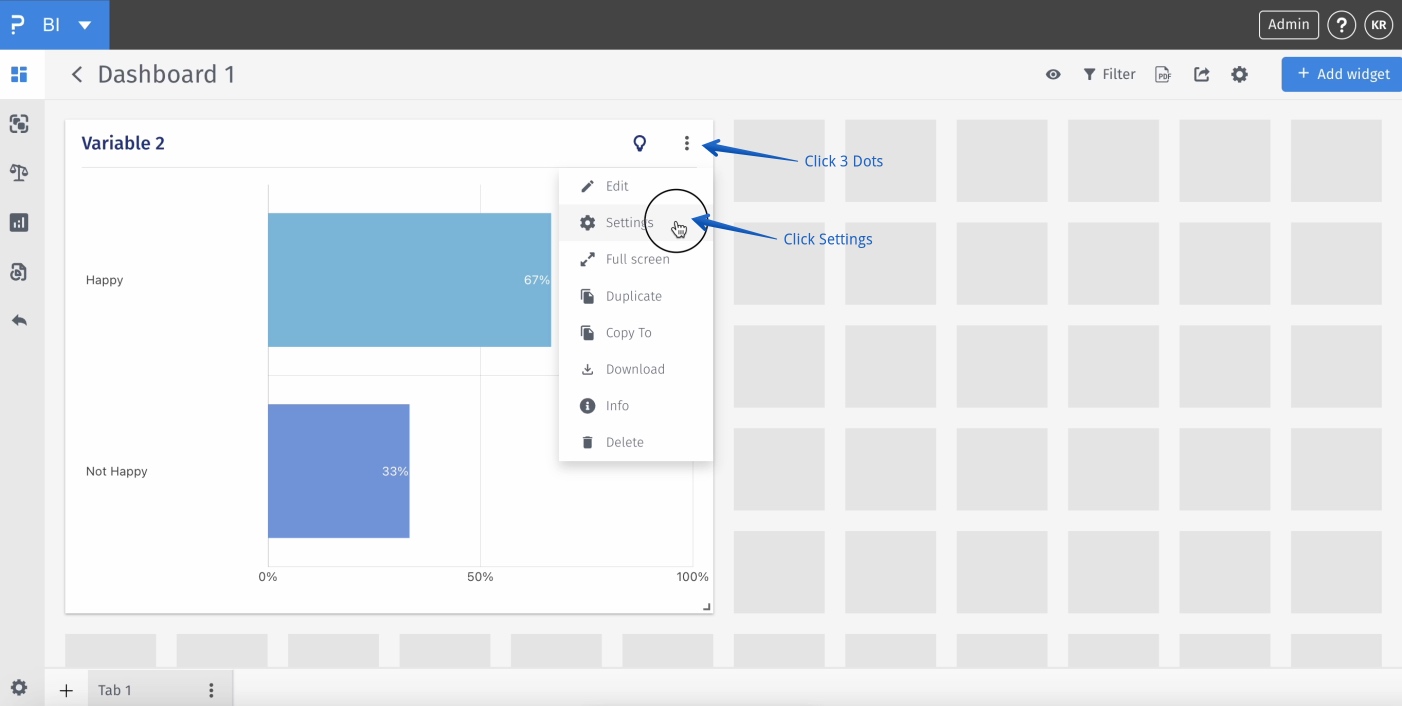
Task: Open the KR user avatar
Action: click(x=1379, y=25)
